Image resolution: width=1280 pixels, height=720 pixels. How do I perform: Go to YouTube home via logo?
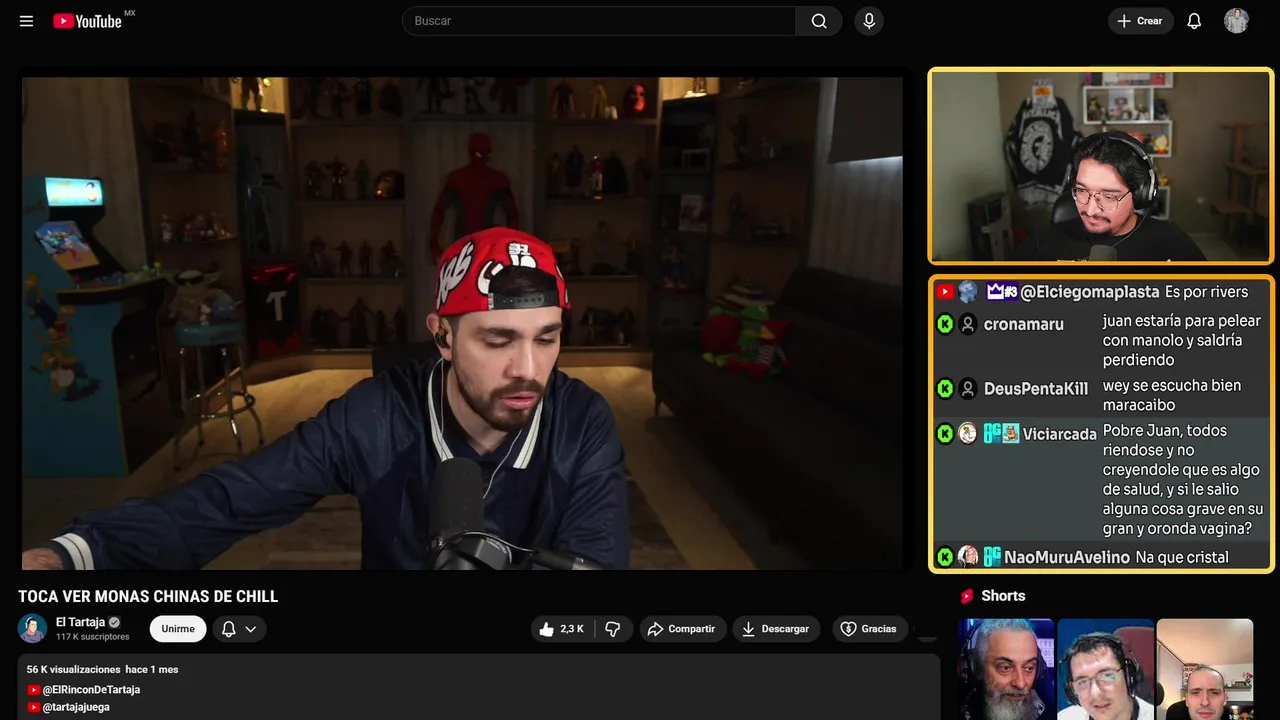[88, 21]
